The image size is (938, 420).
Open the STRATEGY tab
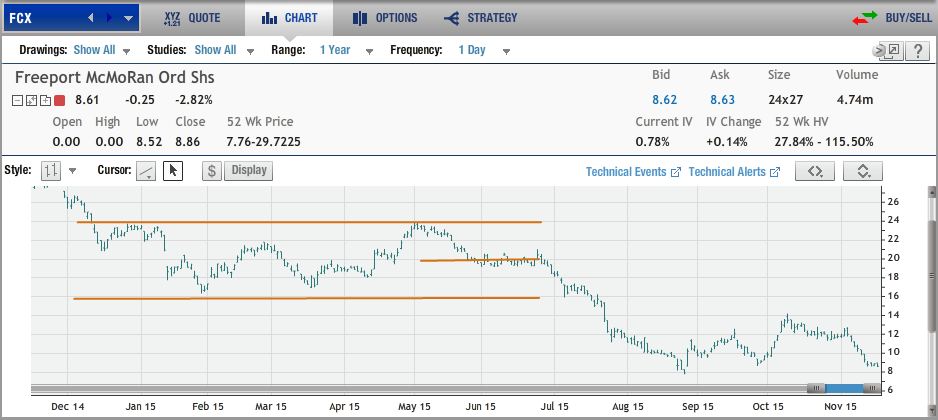click(480, 18)
